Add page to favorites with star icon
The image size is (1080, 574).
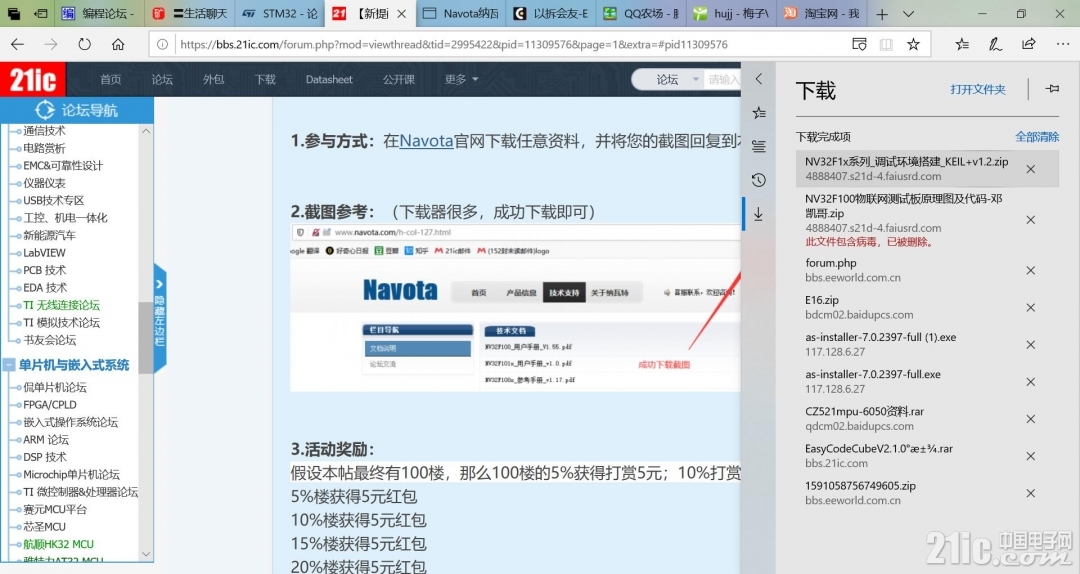[913, 44]
